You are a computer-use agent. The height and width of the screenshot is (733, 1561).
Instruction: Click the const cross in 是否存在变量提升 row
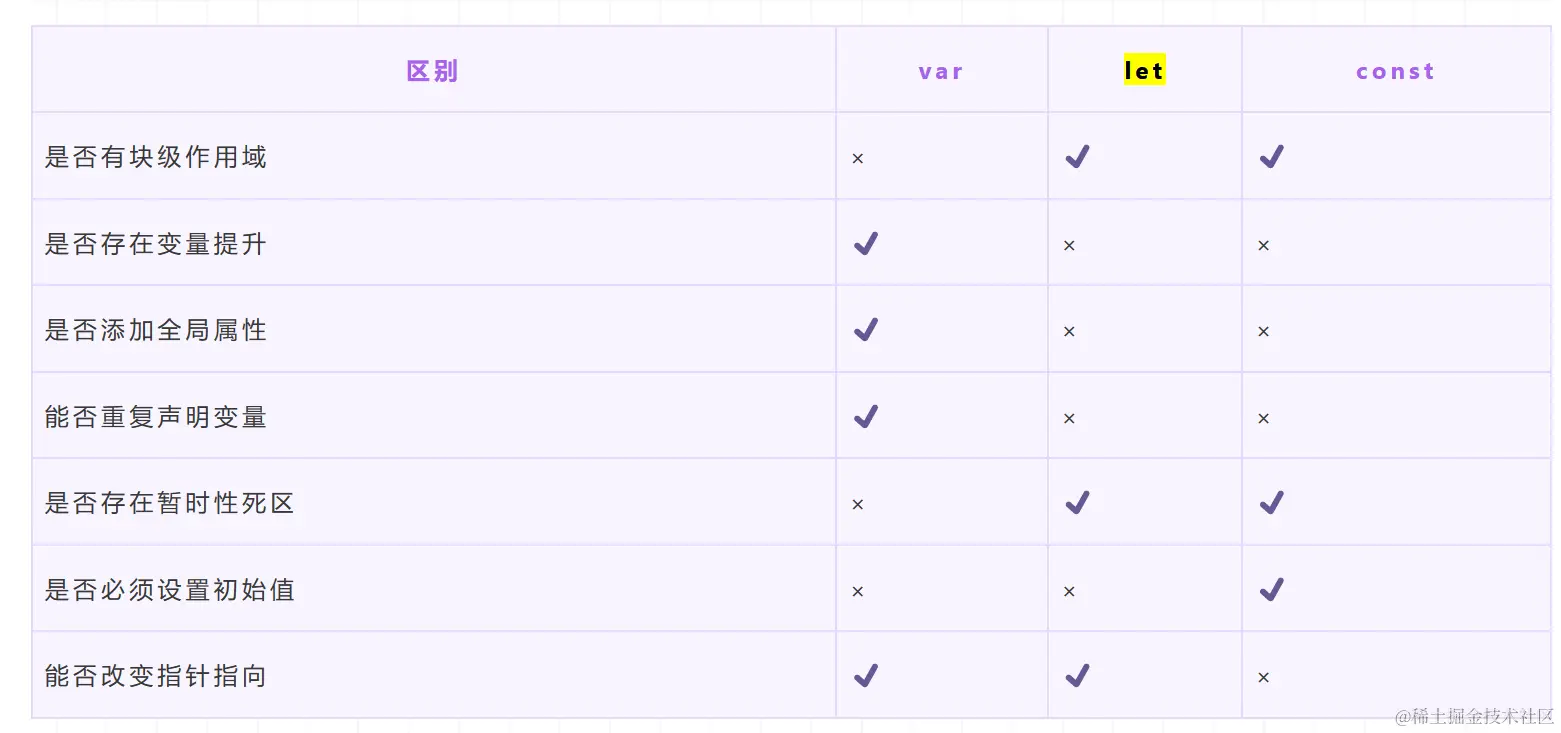click(1263, 246)
